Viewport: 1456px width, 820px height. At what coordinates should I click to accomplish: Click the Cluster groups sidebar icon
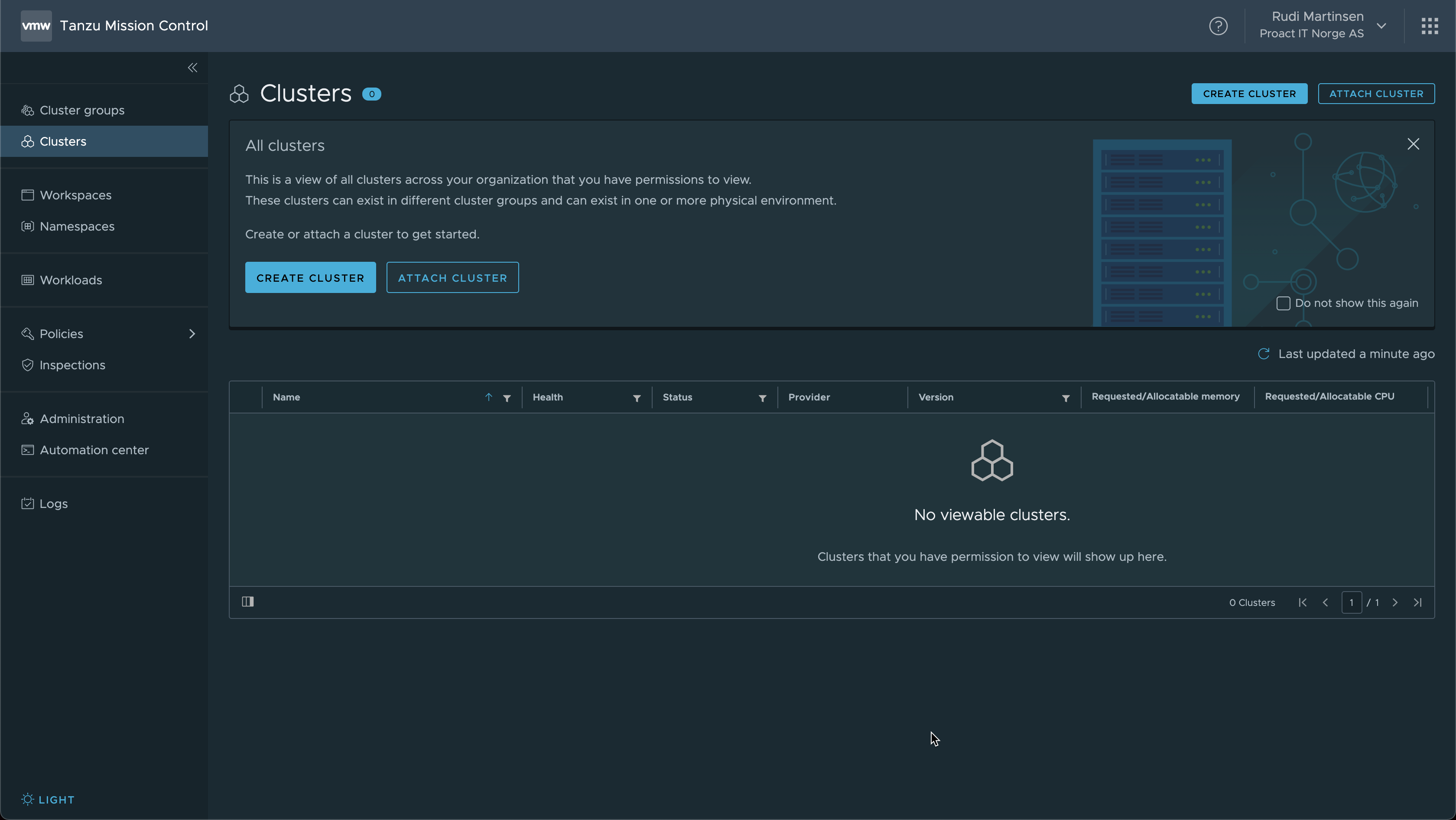coord(28,110)
